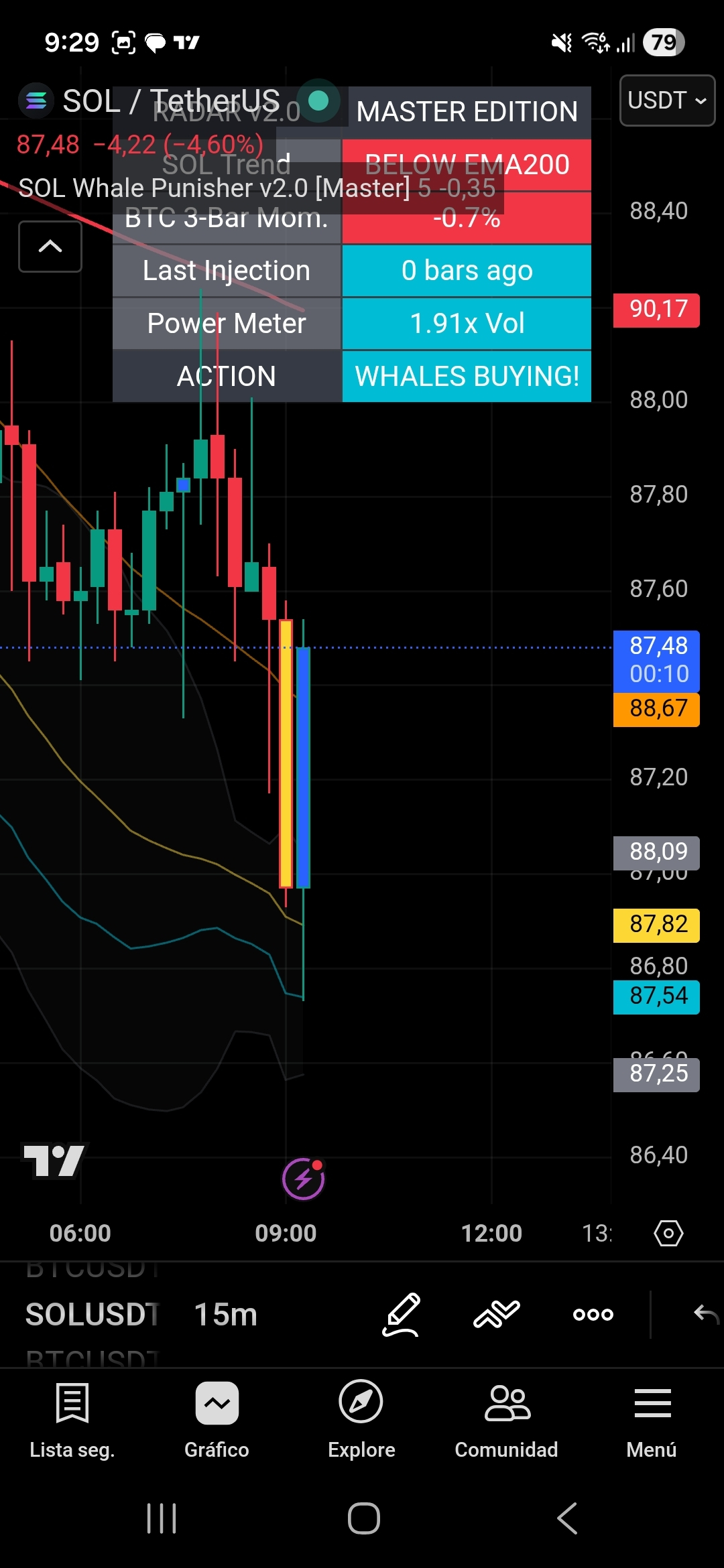Open the Menú tab
This screenshot has height=1568, width=724.
pyautogui.click(x=652, y=1420)
